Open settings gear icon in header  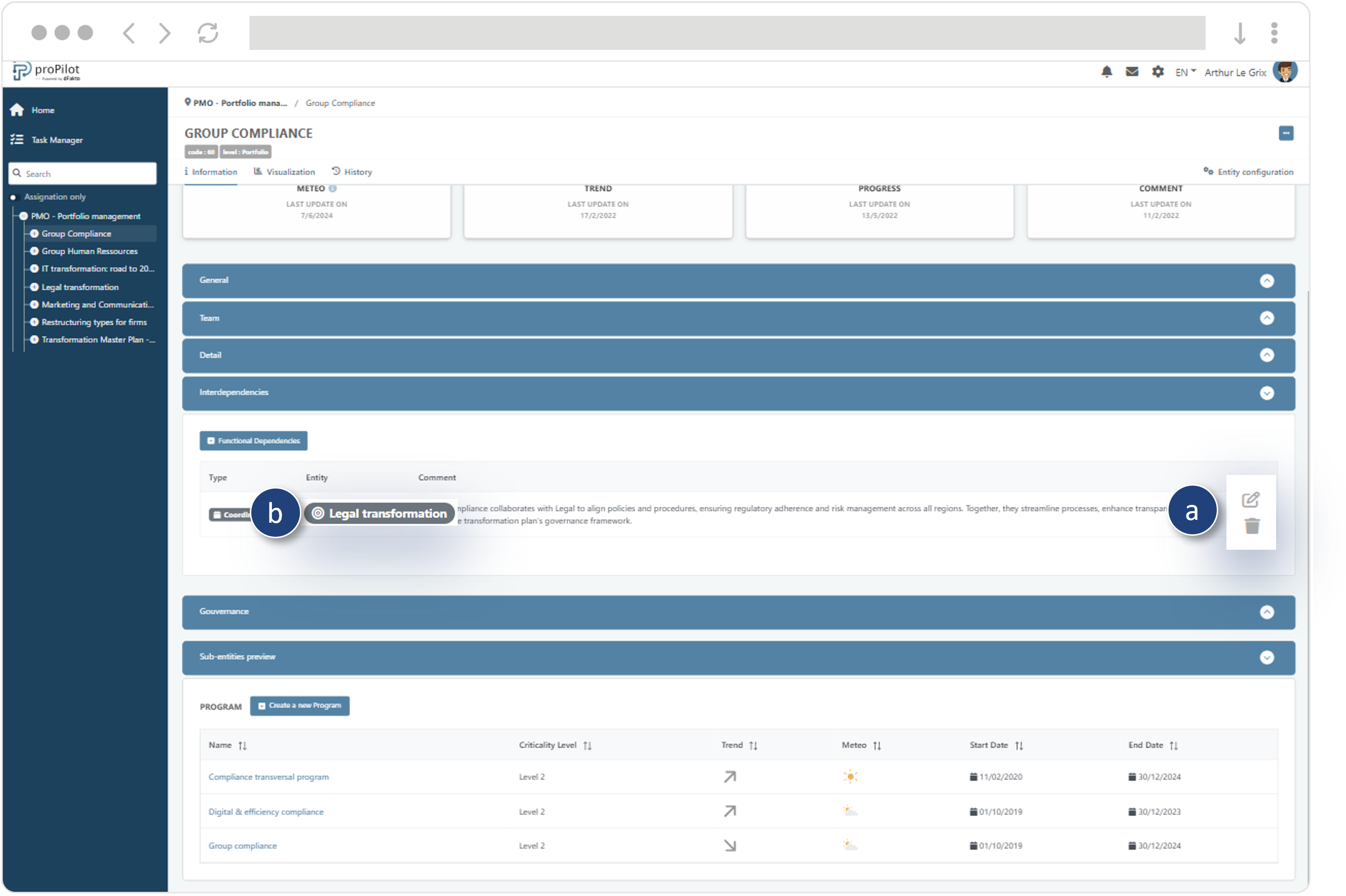(1157, 72)
